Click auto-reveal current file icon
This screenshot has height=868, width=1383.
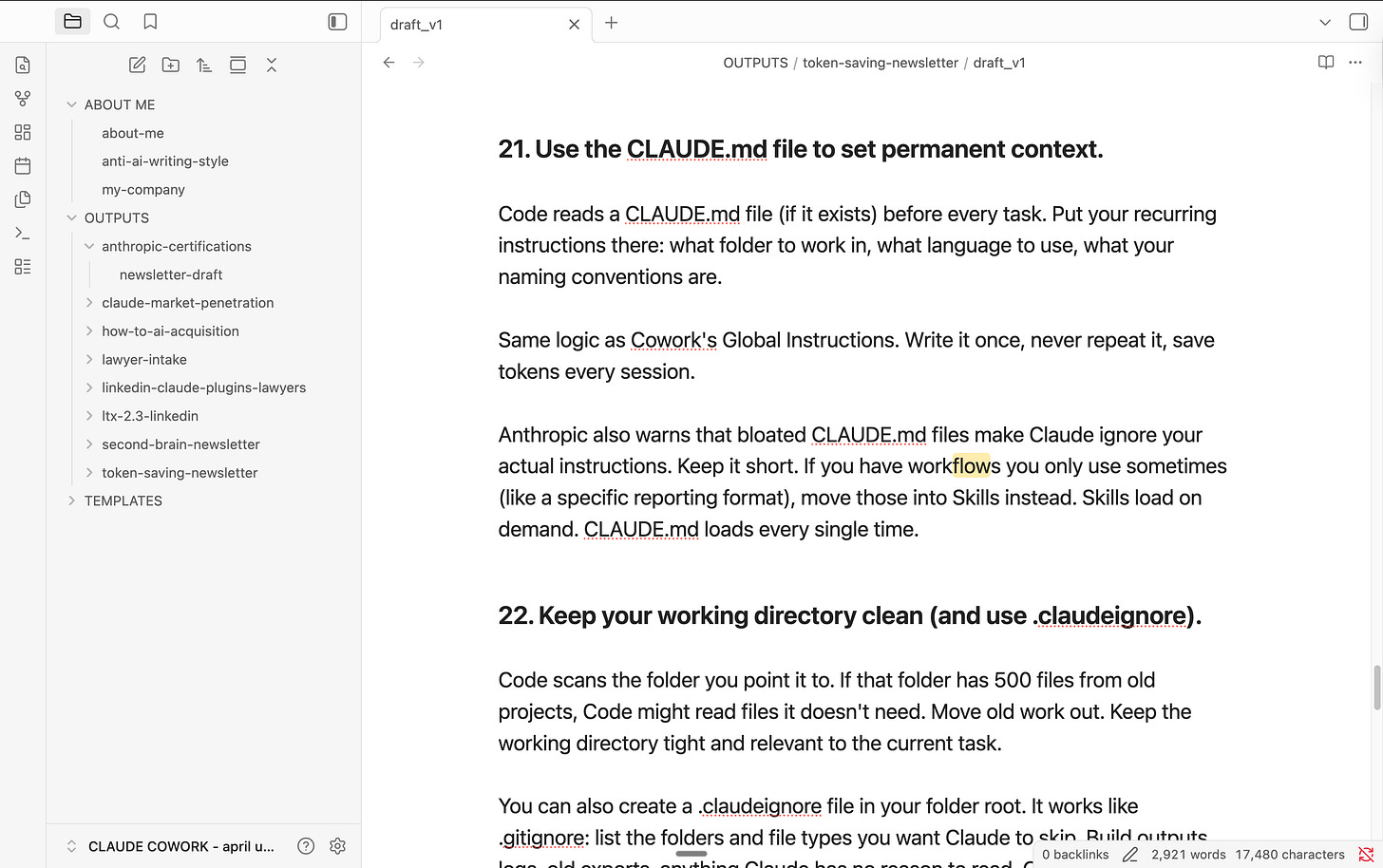point(237,65)
